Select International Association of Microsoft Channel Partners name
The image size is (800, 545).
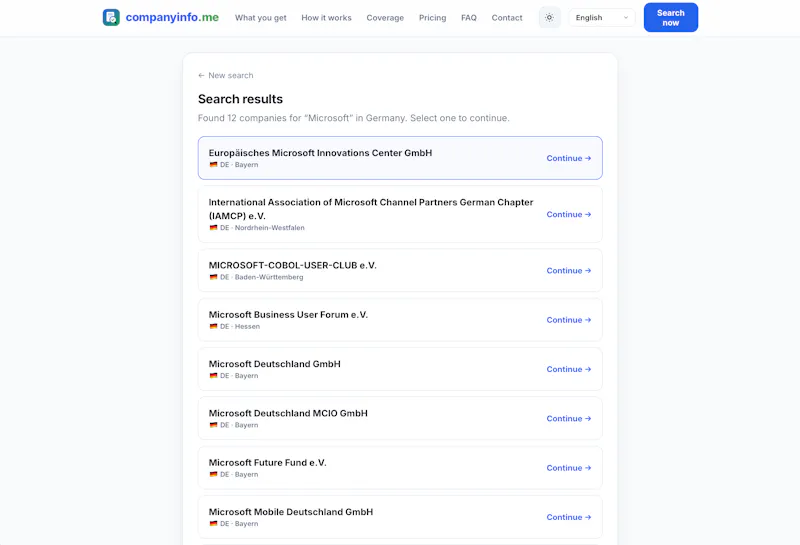click(371, 209)
